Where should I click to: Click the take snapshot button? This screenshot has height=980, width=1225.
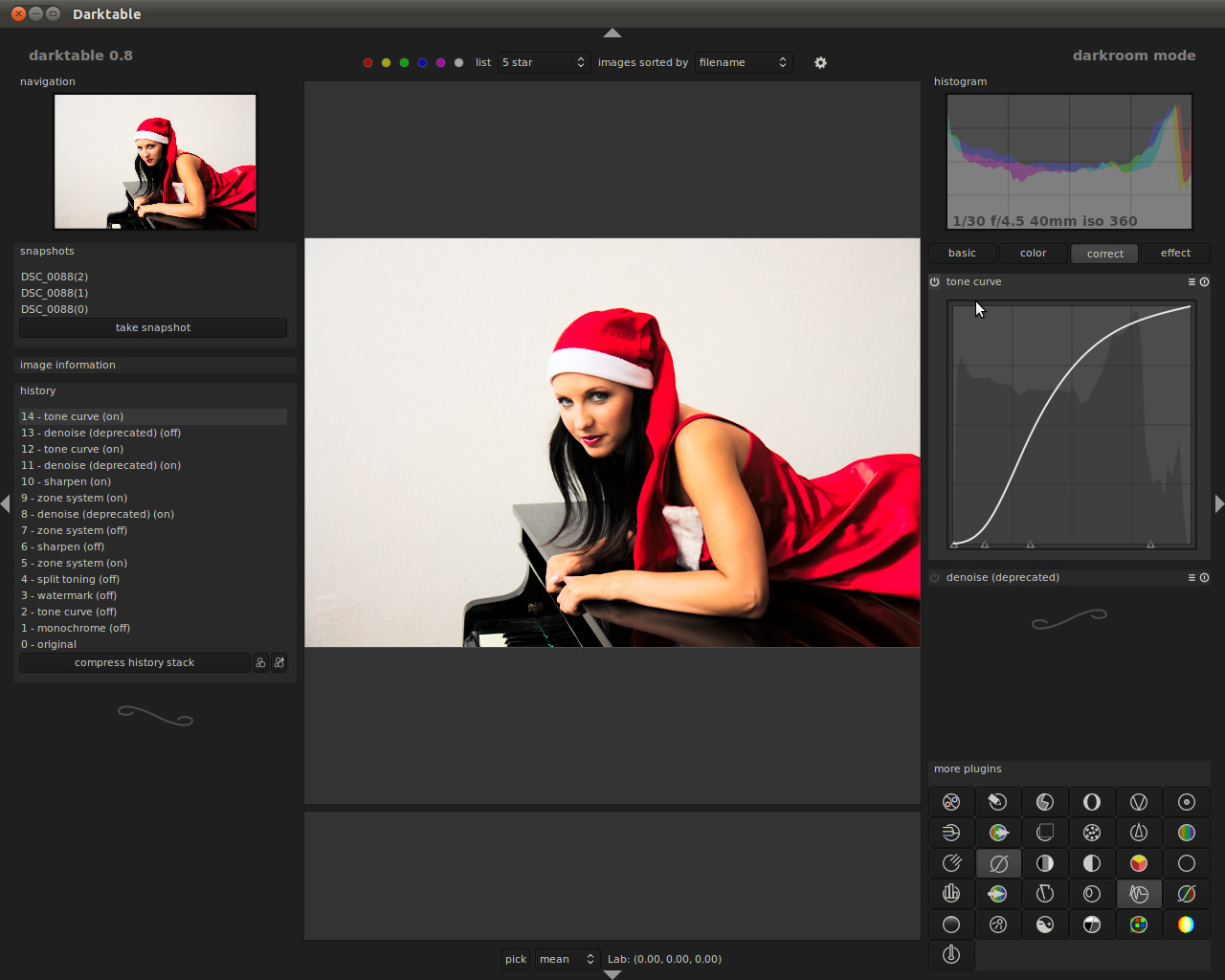(153, 328)
